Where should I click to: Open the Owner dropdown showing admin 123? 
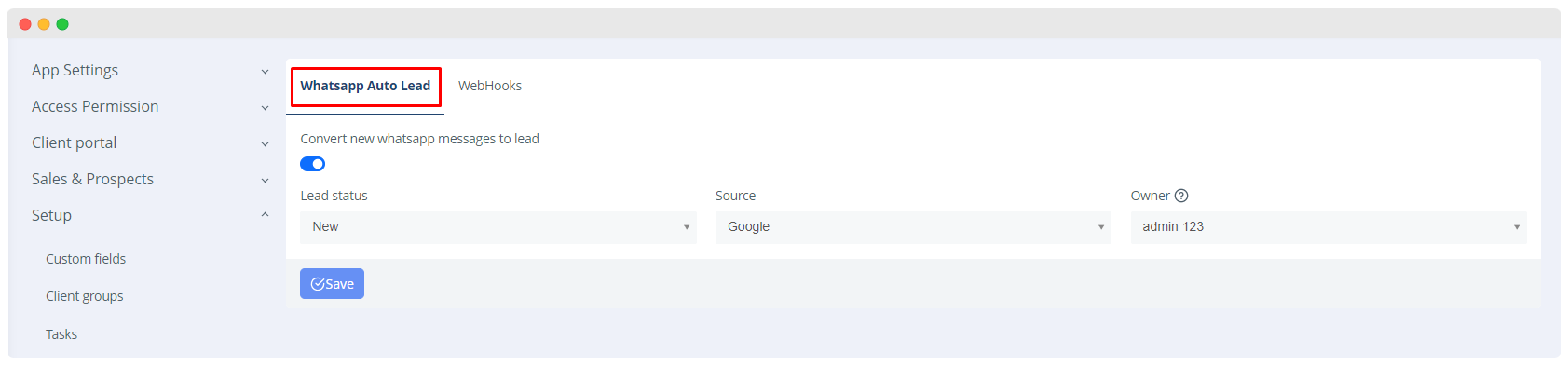[1329, 227]
